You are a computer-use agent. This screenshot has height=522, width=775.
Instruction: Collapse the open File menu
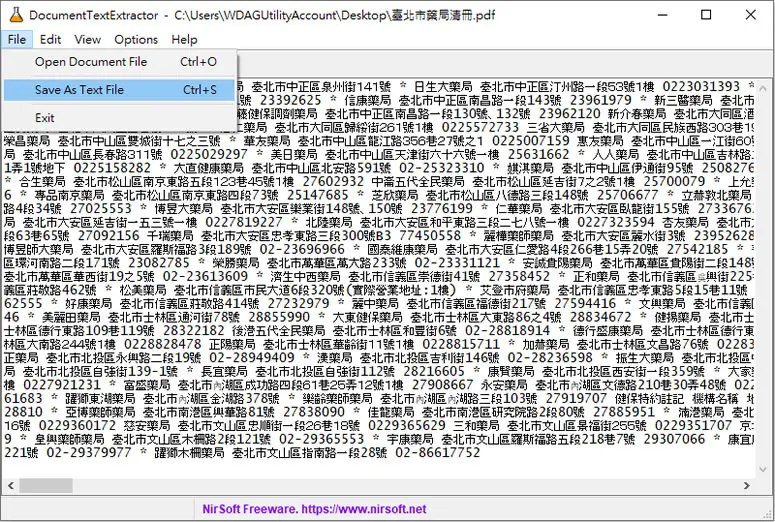17,40
